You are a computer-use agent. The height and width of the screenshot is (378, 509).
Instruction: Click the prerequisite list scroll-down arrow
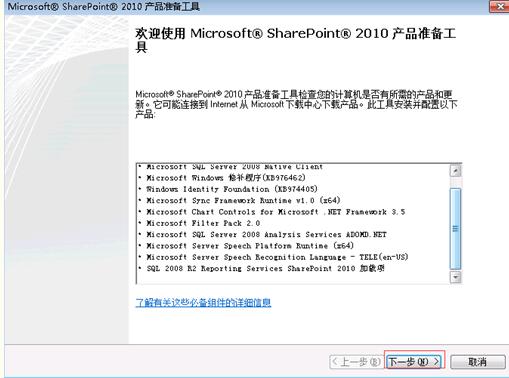(455, 277)
